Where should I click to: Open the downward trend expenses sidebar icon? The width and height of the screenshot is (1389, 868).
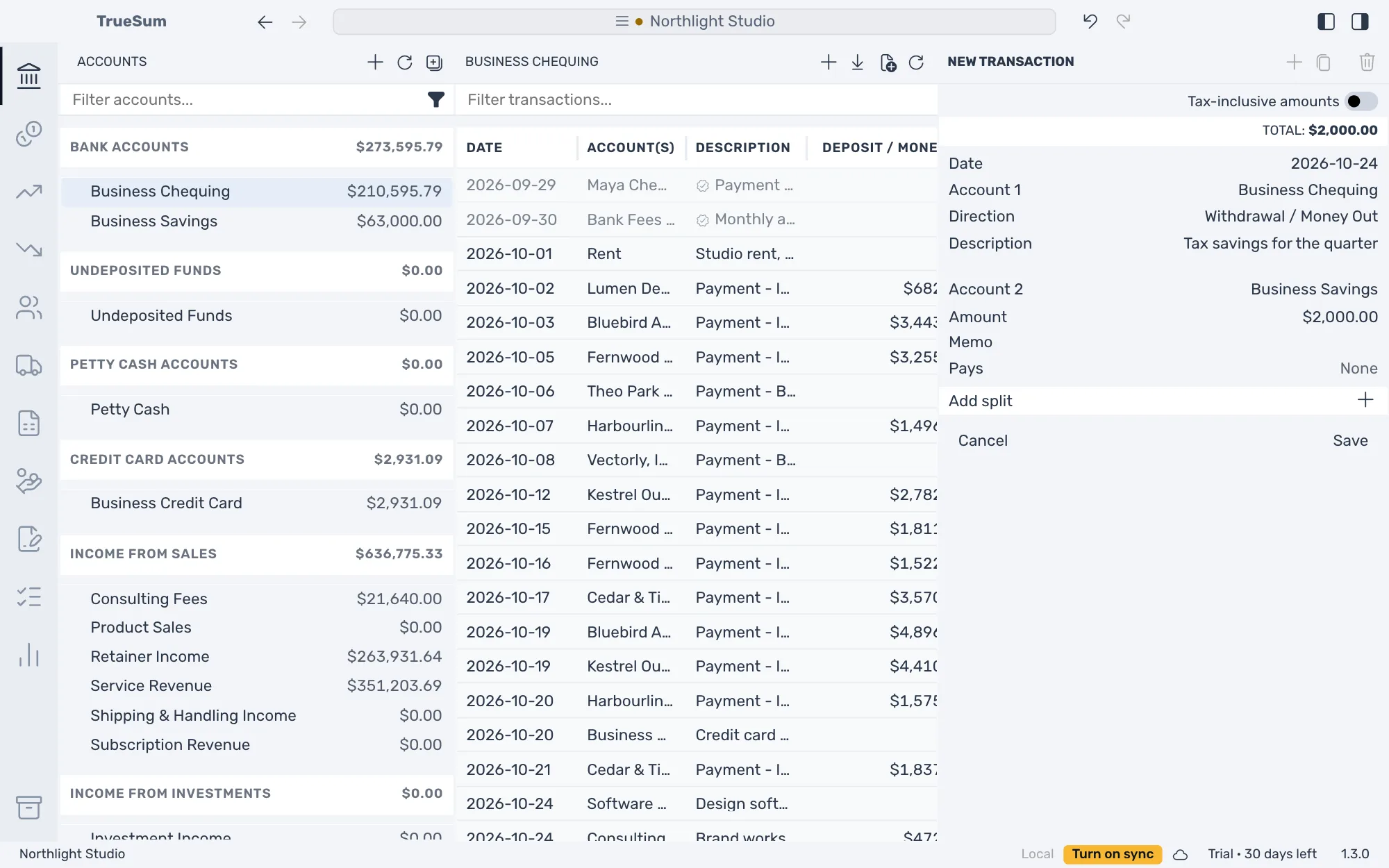28,249
